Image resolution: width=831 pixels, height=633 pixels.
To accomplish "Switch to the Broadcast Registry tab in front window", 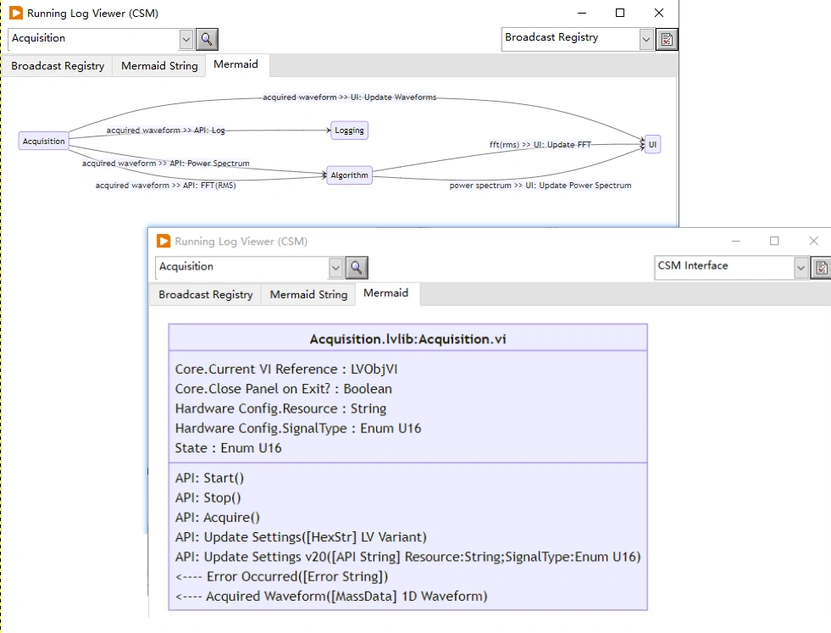I will click(205, 294).
